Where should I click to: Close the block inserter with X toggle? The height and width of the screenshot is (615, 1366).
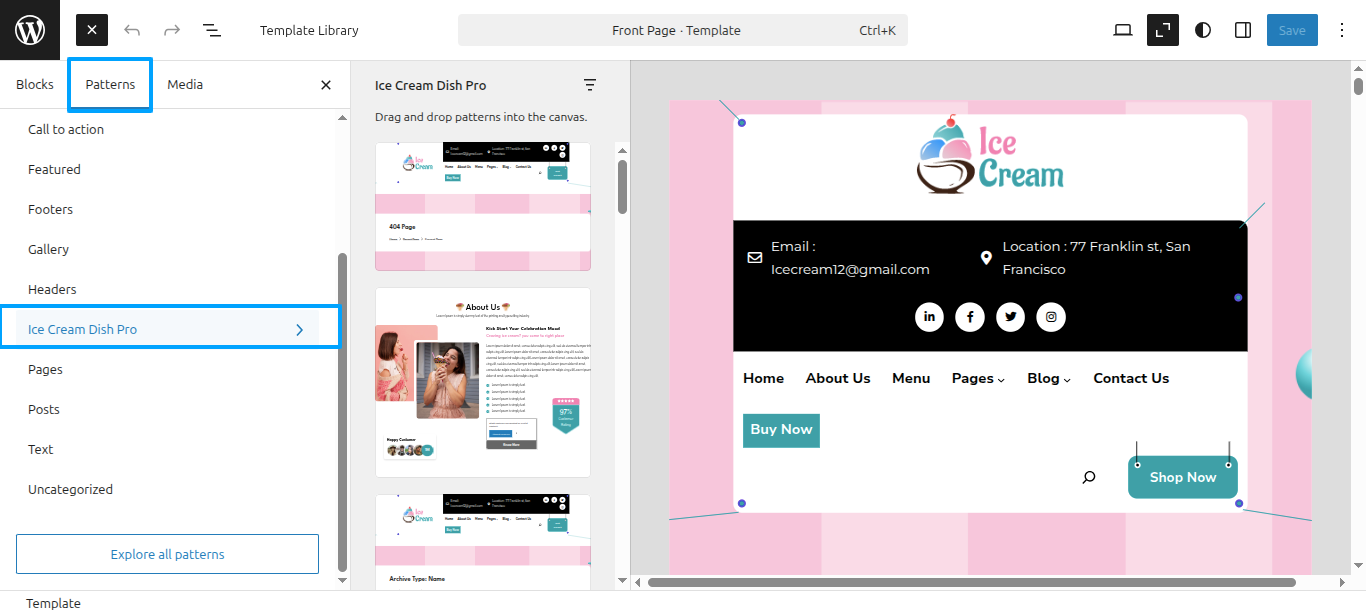click(92, 30)
